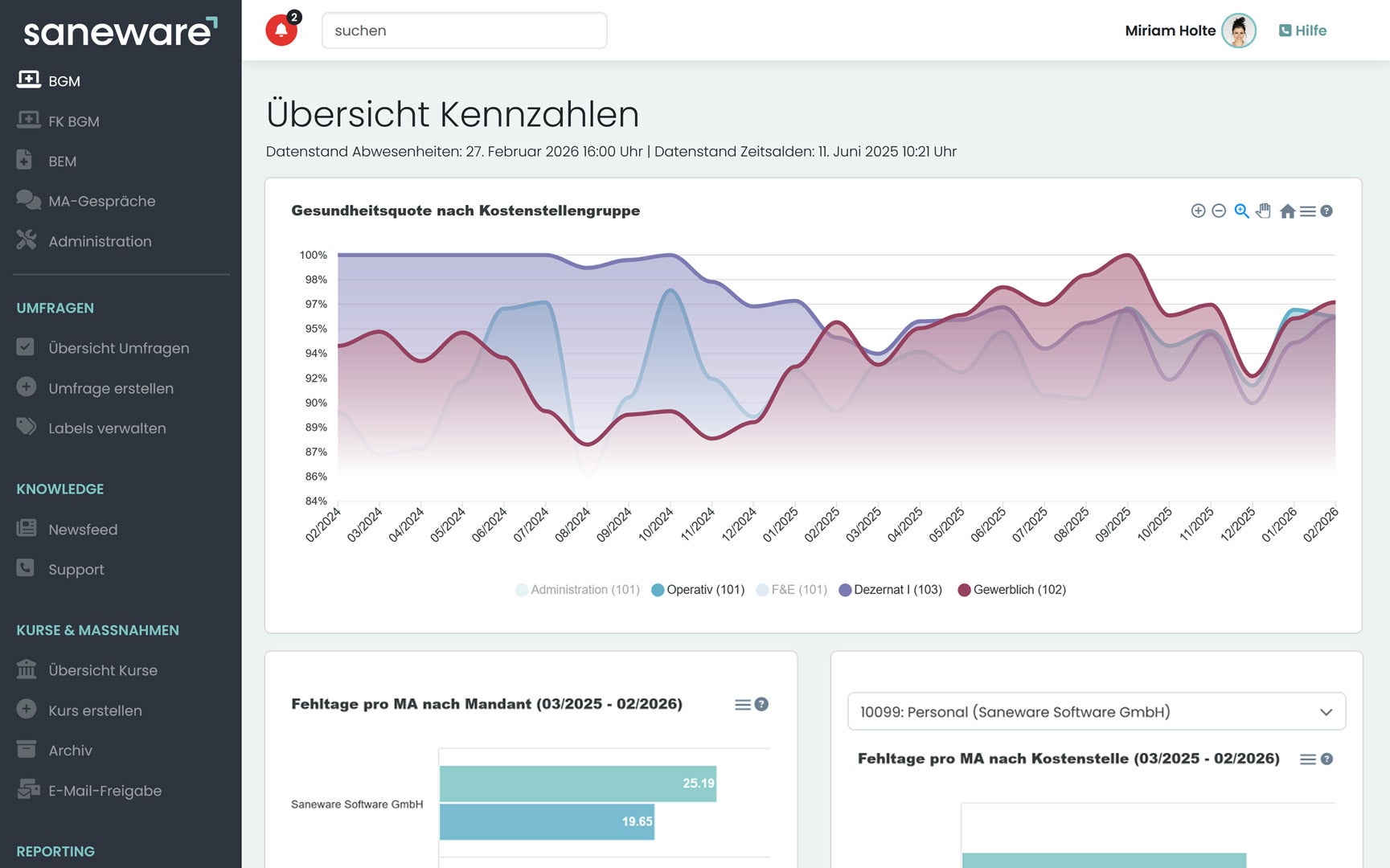Click the Archiv box icon
Image resolution: width=1390 pixels, height=868 pixels.
[x=26, y=749]
